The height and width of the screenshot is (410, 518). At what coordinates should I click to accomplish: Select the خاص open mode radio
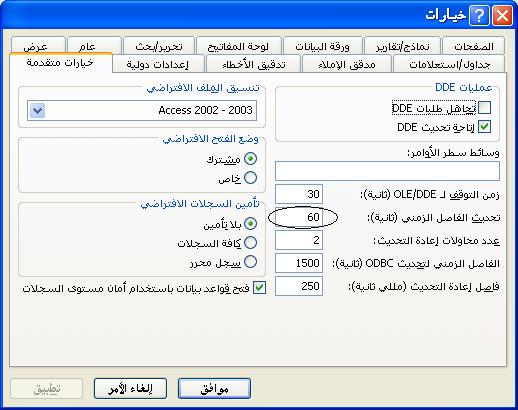click(250, 178)
